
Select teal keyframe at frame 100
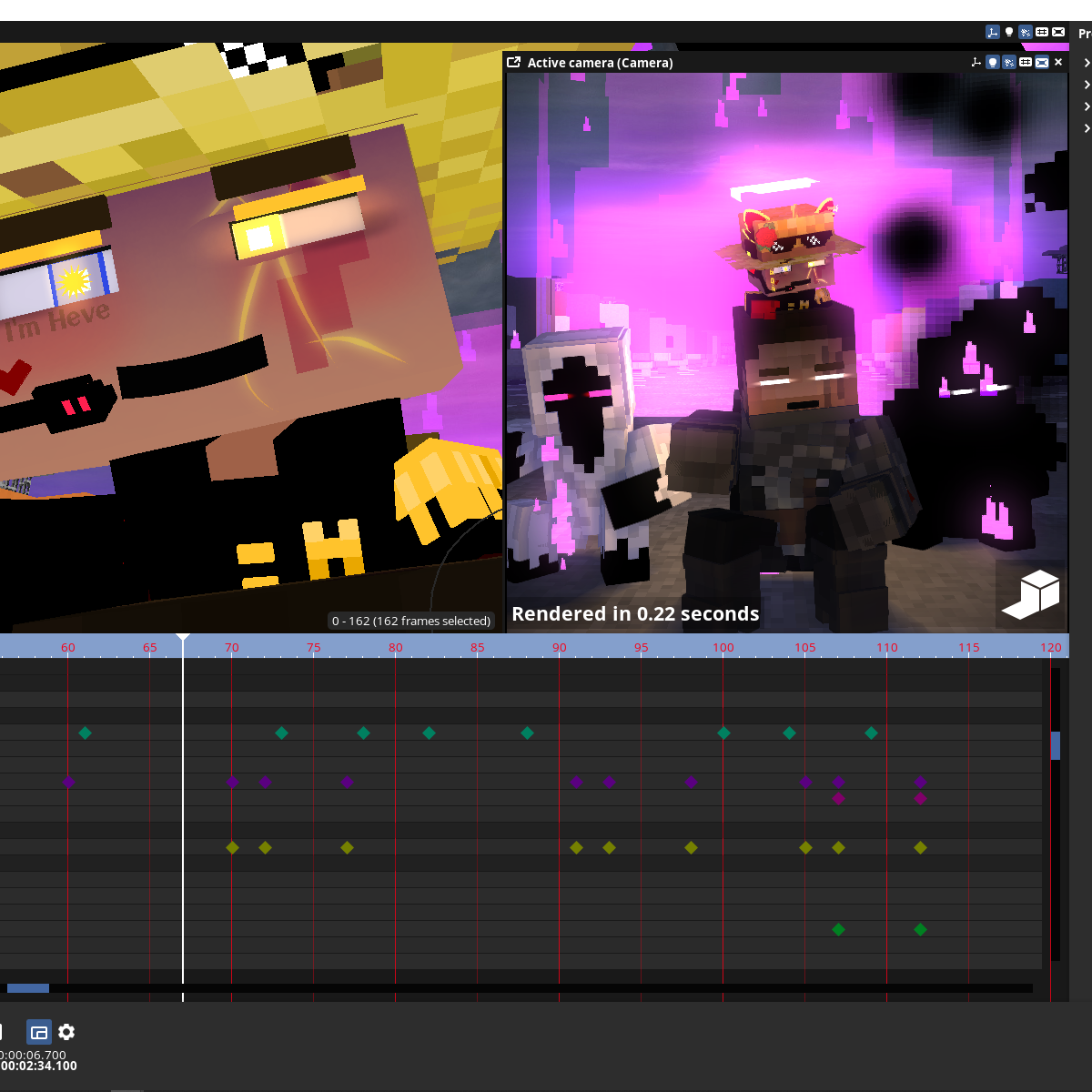point(723,733)
